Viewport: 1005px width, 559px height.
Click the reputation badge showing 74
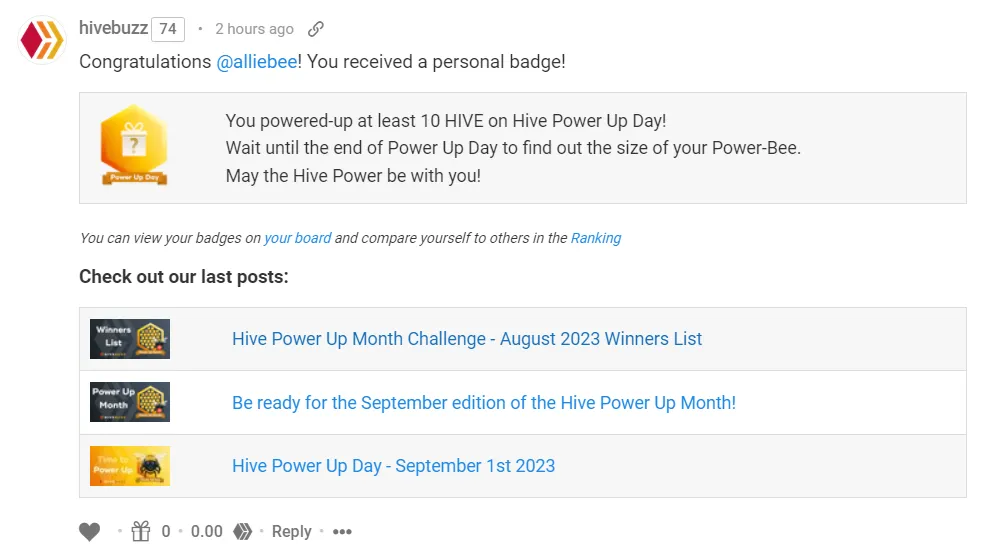[x=168, y=29]
